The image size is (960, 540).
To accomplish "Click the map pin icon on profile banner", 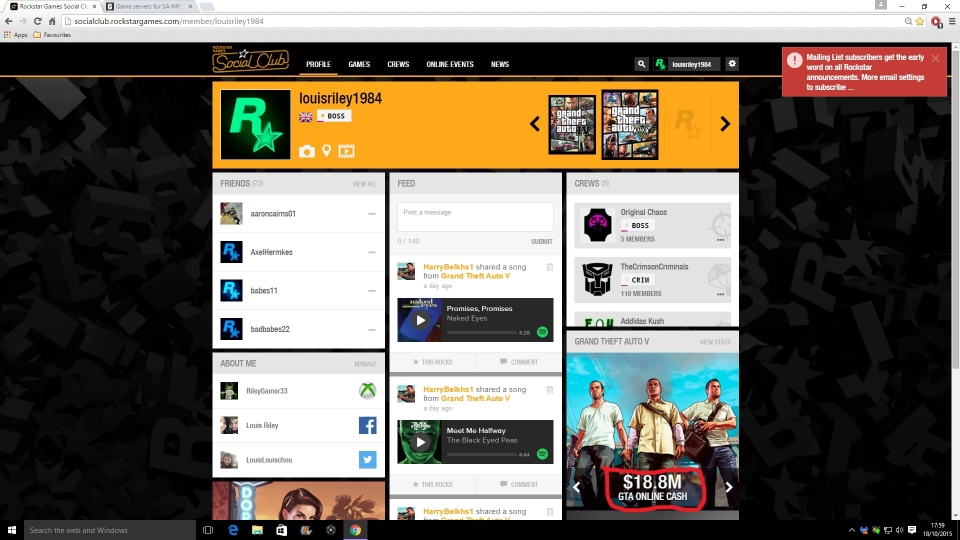I will [326, 151].
